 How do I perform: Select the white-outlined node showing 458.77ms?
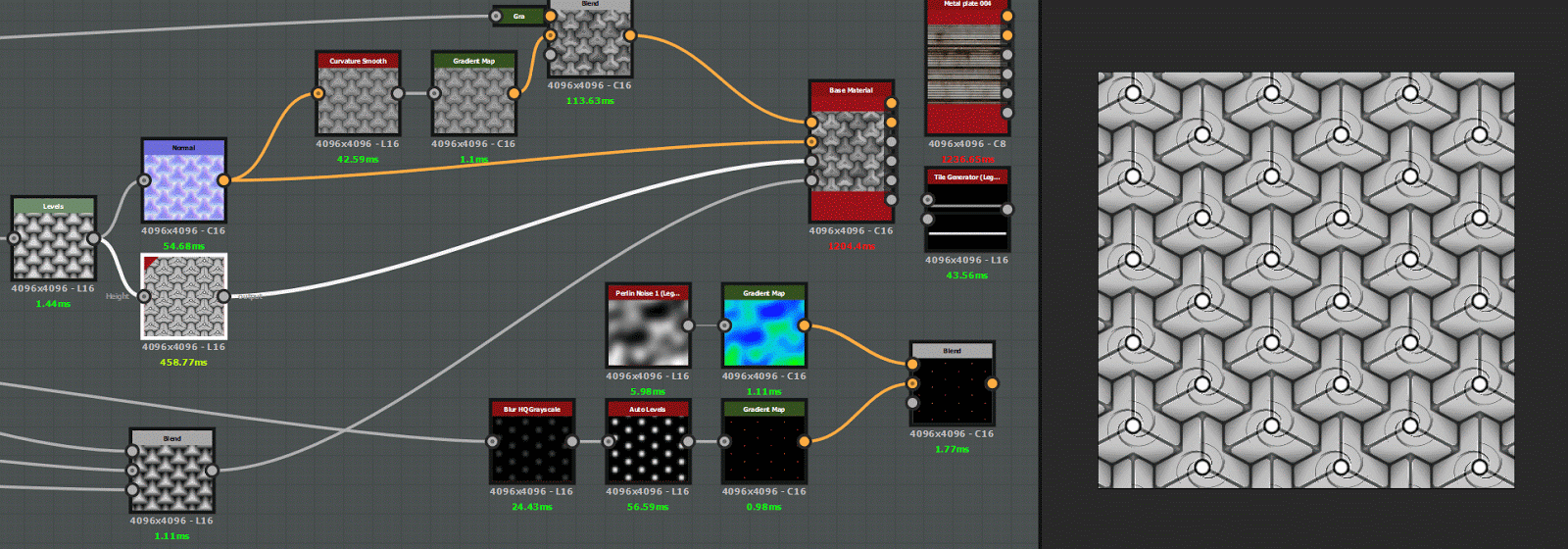coord(184,296)
